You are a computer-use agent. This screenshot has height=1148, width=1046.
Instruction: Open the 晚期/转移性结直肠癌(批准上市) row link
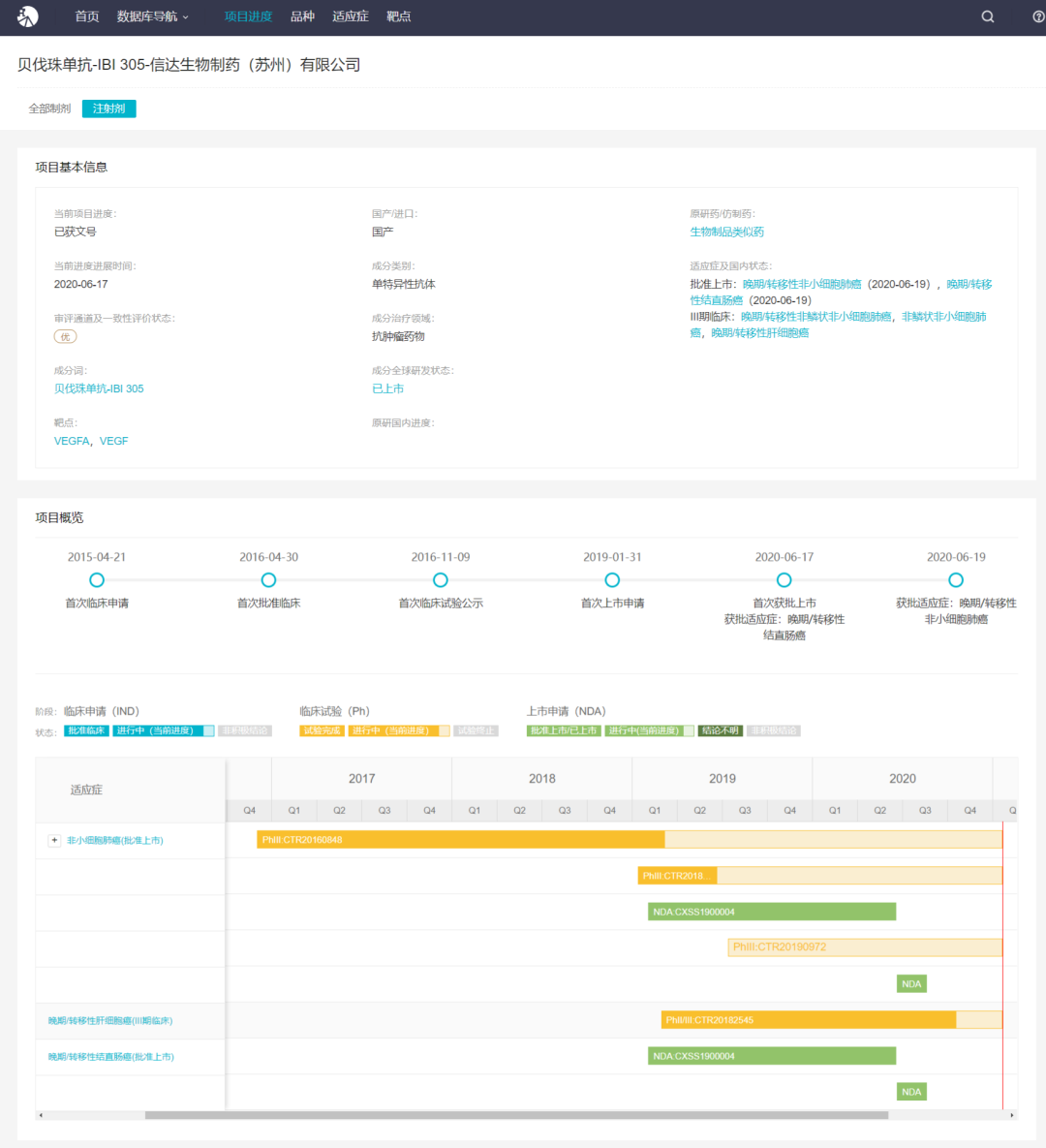[111, 1057]
